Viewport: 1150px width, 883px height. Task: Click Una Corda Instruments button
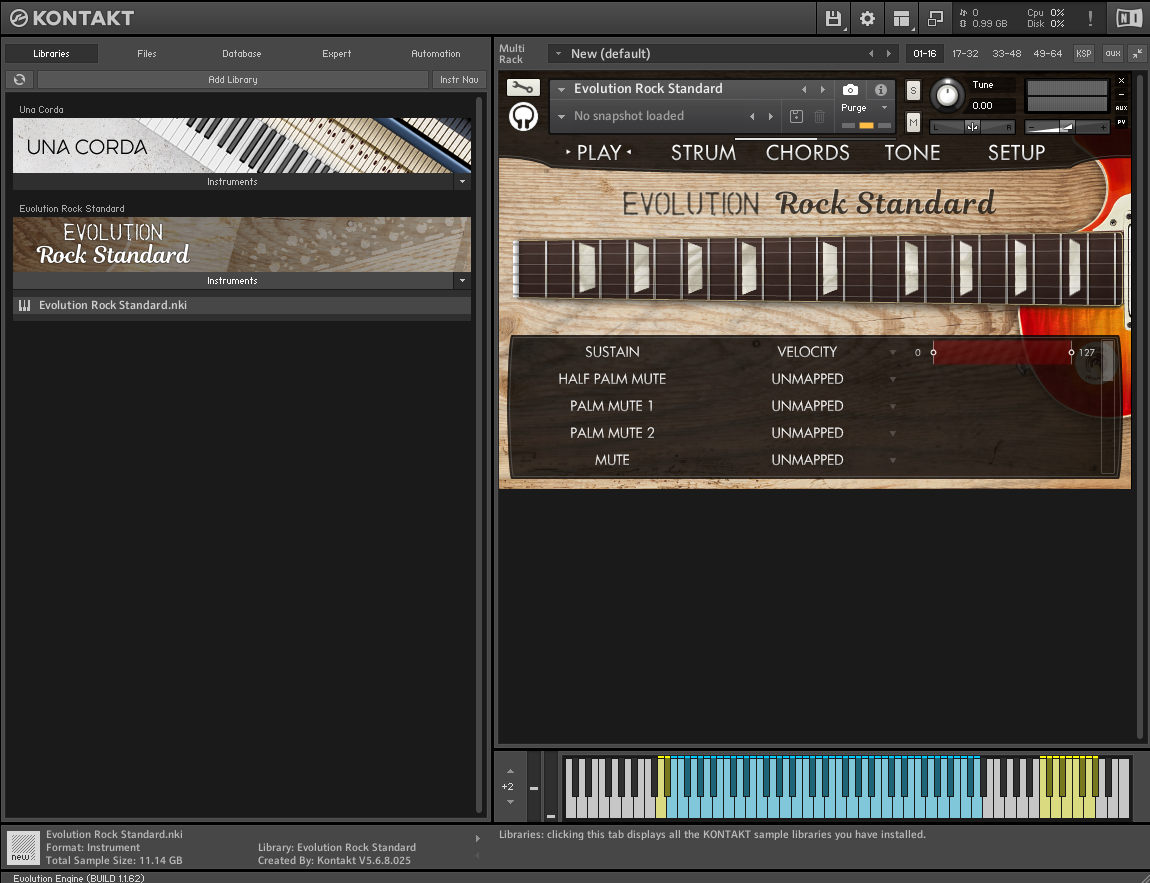click(232, 181)
